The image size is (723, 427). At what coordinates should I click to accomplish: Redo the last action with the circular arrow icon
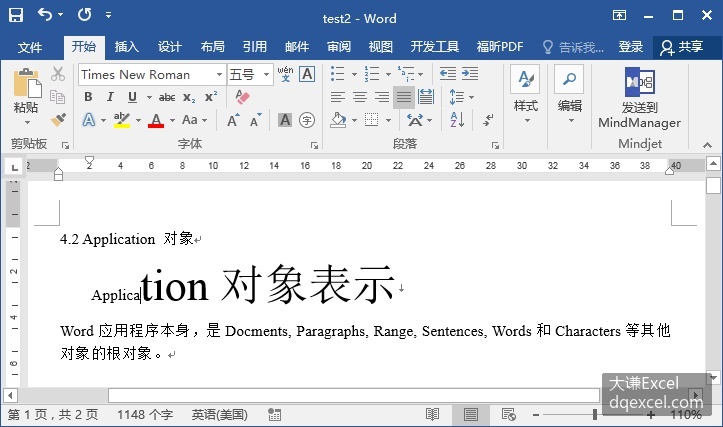tap(84, 15)
